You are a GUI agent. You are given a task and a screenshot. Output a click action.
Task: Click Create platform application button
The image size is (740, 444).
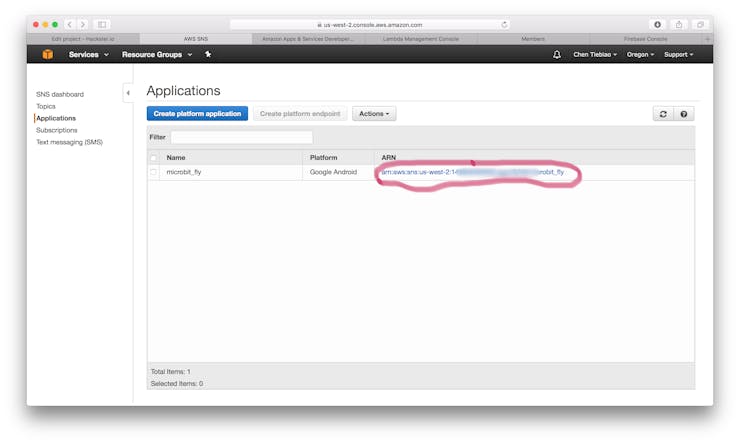197,114
